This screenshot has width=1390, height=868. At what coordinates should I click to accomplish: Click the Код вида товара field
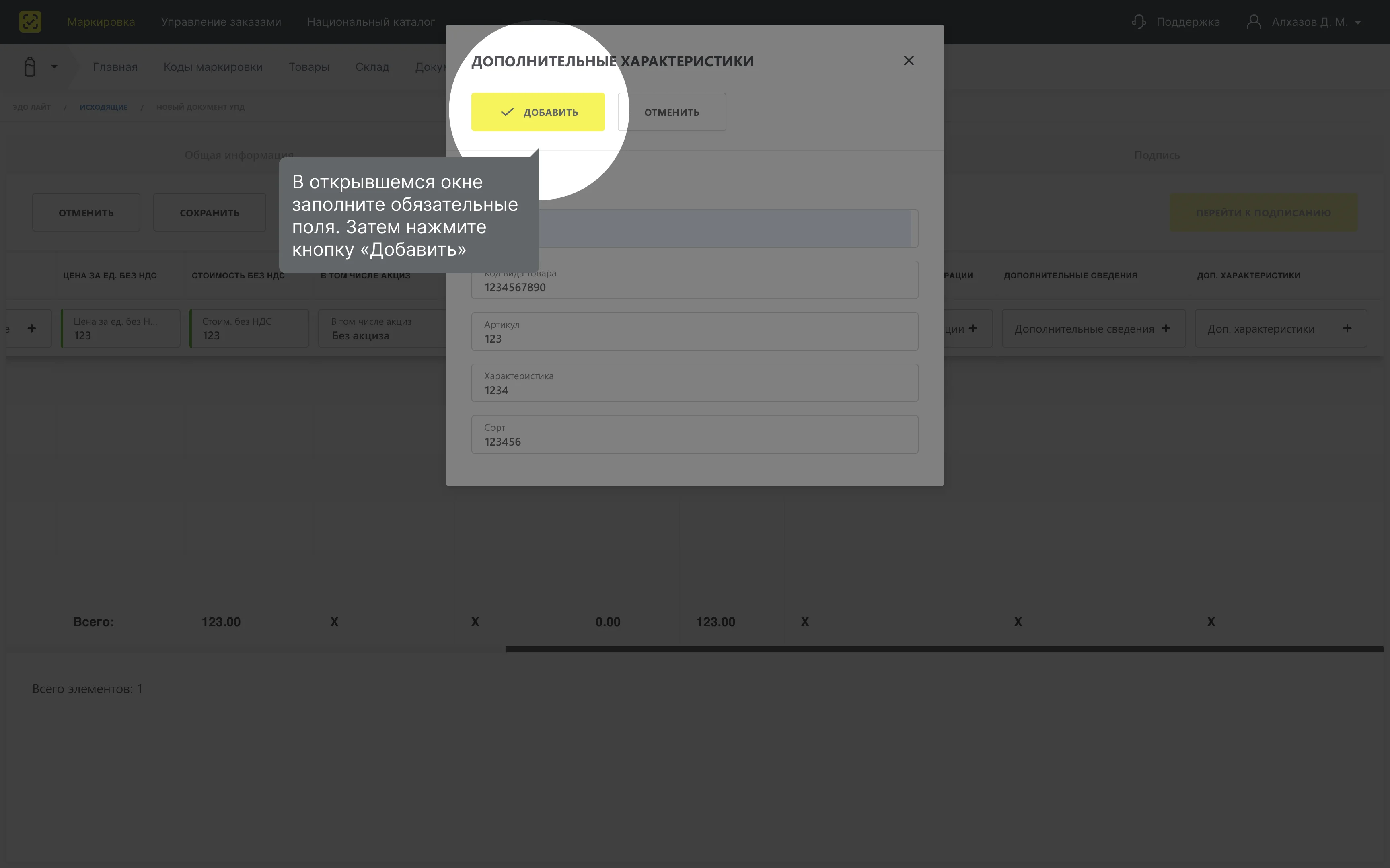[695, 280]
